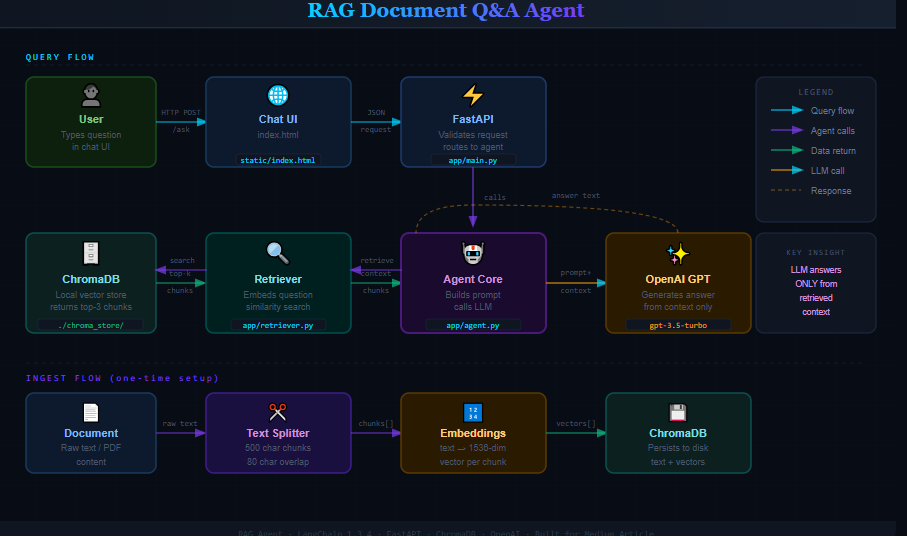Click the 'HTTP POST' arrow label
The height and width of the screenshot is (539, 907).
pos(180,113)
